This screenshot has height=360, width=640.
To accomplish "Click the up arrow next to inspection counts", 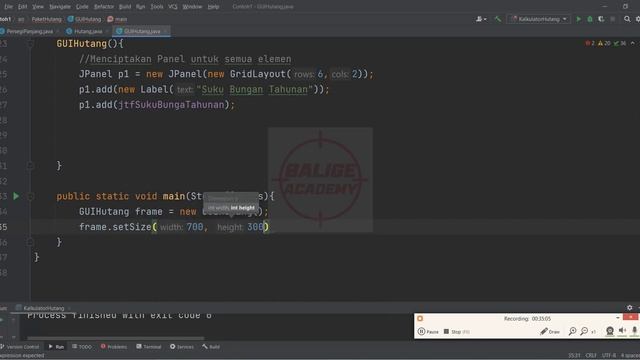I will pos(633,43).
